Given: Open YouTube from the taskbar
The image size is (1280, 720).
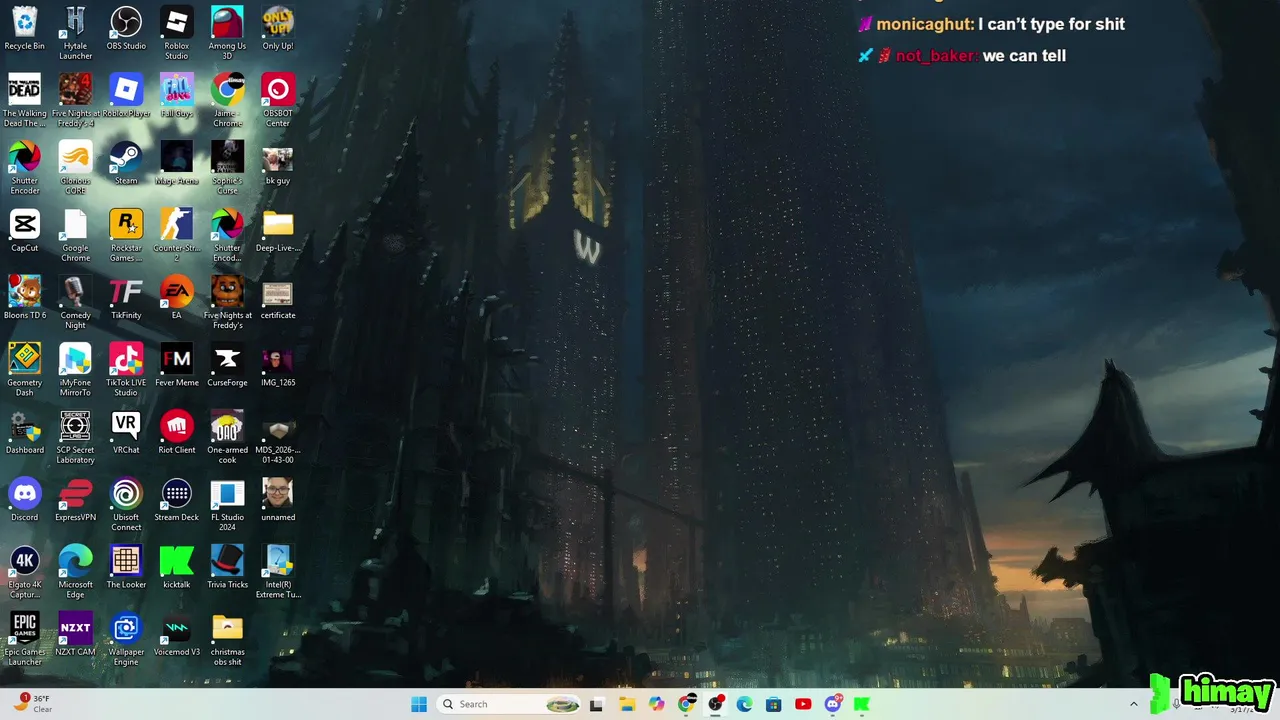Looking at the screenshot, I should [803, 704].
